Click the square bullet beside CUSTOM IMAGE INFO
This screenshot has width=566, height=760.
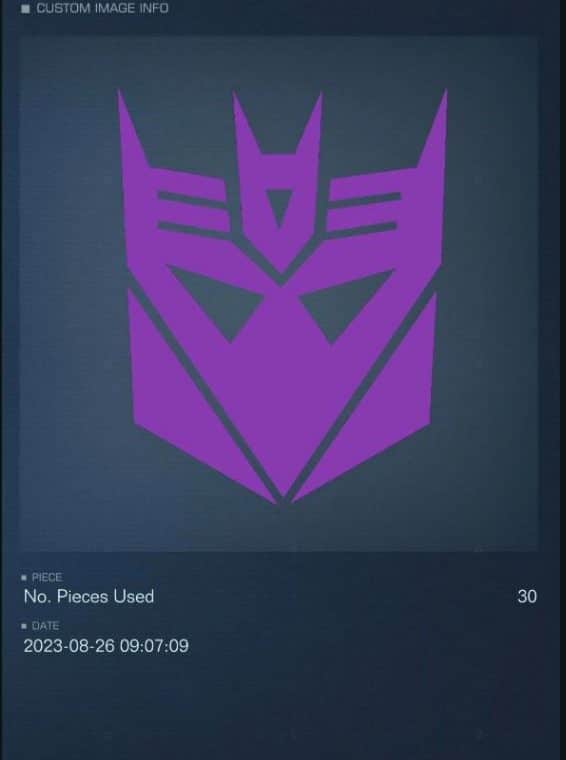pyautogui.click(x=26, y=9)
